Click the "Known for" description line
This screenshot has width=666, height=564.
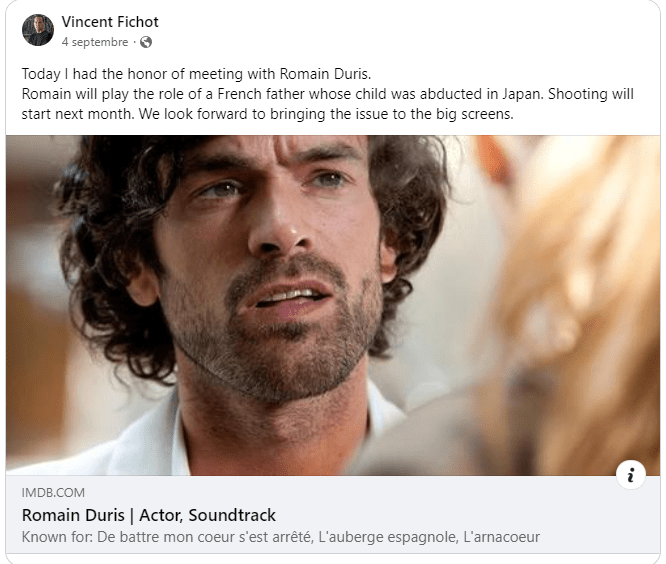[x=281, y=537]
